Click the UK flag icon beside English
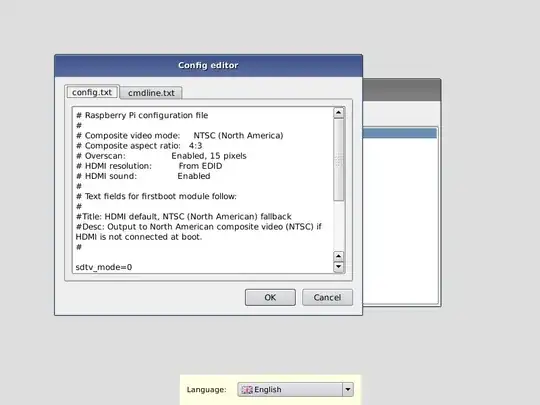This screenshot has width=540, height=405. 247,390
